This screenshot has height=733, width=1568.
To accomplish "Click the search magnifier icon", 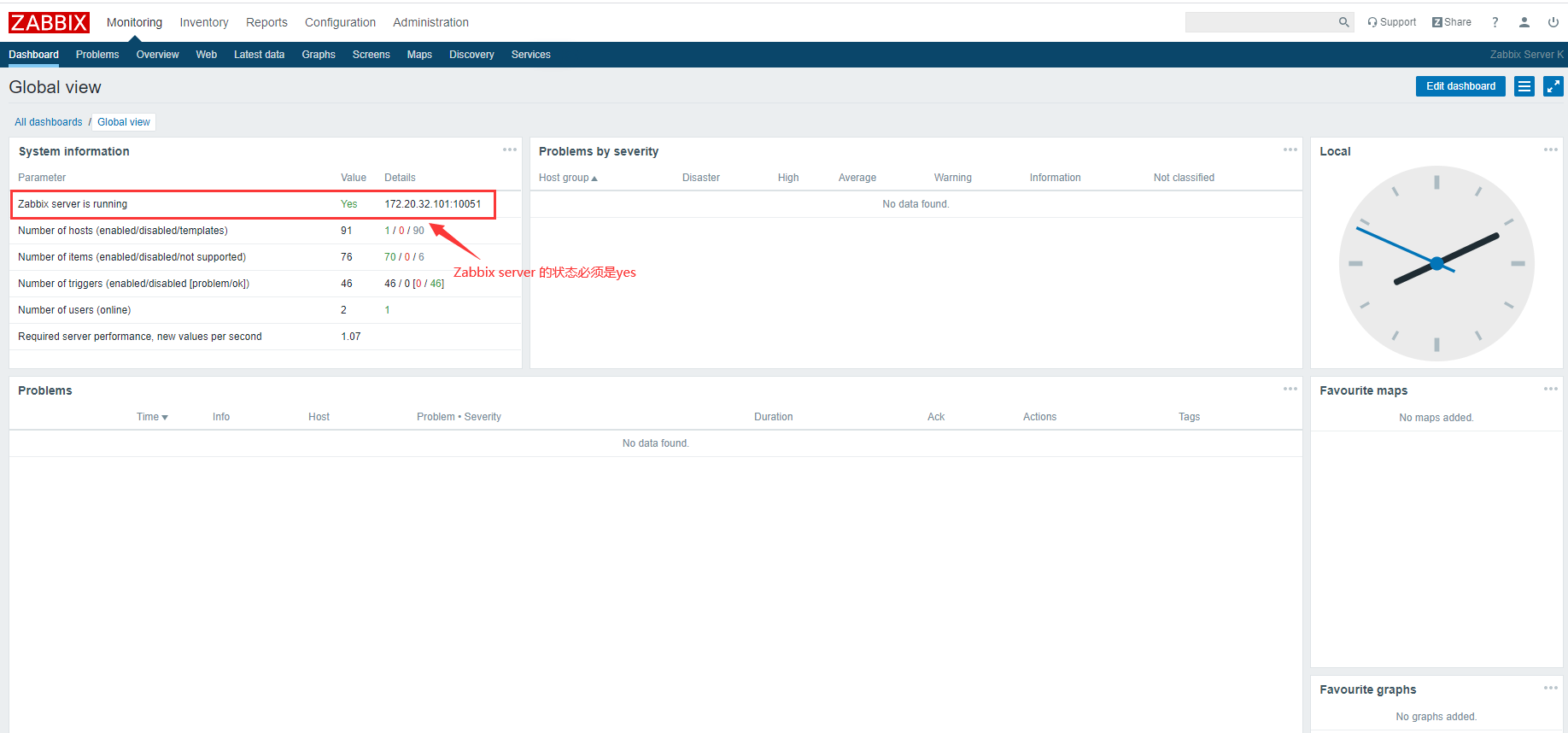I will pos(1343,22).
